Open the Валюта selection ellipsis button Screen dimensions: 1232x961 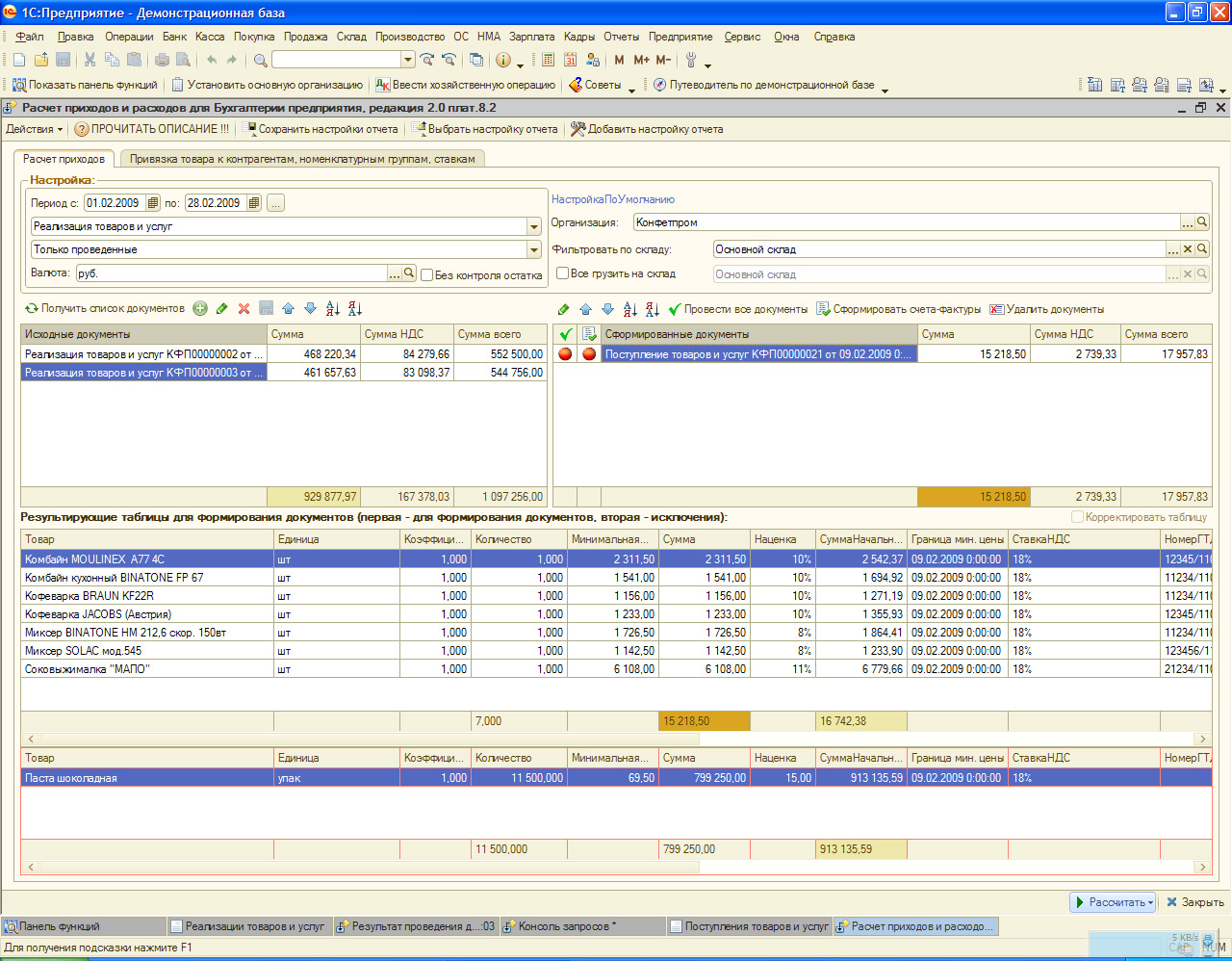pos(395,273)
